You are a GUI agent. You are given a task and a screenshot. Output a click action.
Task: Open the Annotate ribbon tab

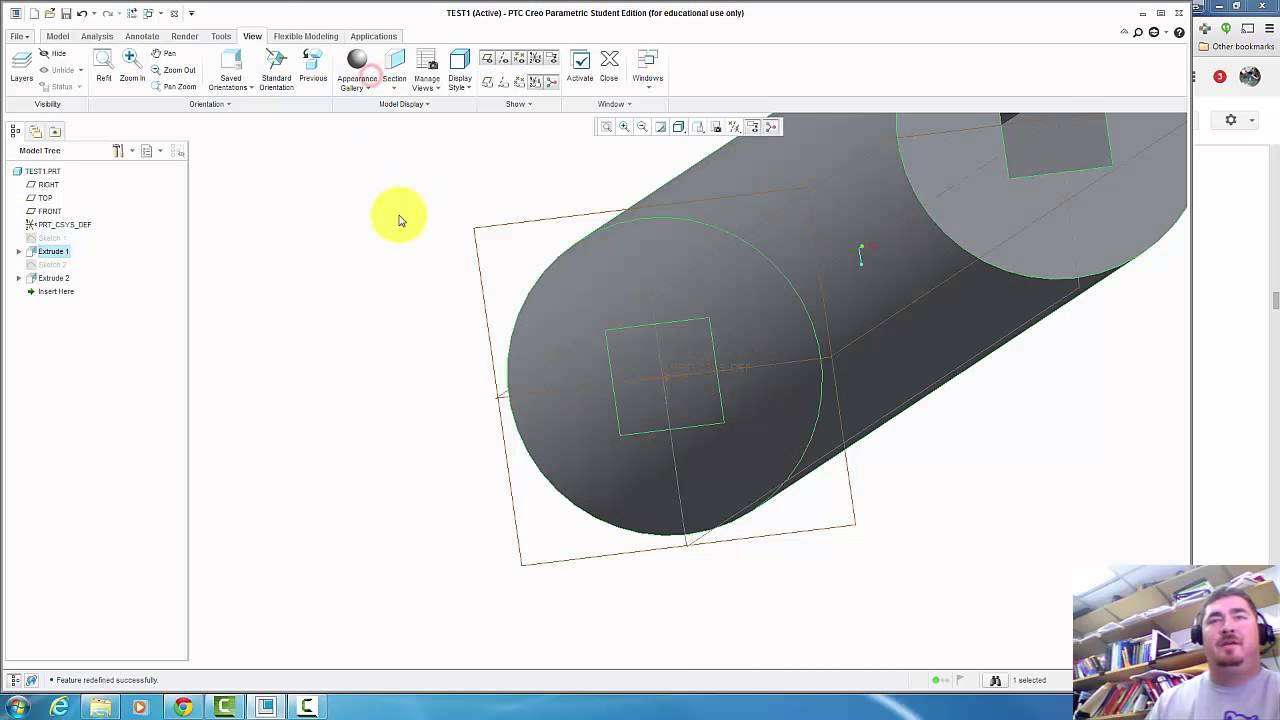pos(142,36)
